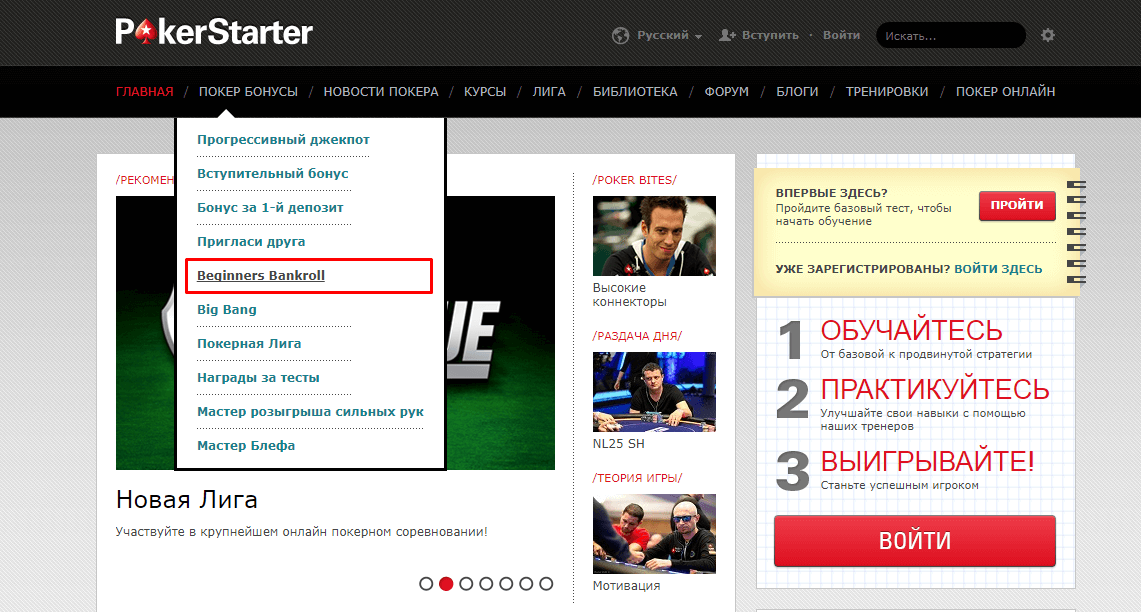1141x612 pixels.
Task: Click the large ВОЙТИ button
Action: click(x=915, y=541)
